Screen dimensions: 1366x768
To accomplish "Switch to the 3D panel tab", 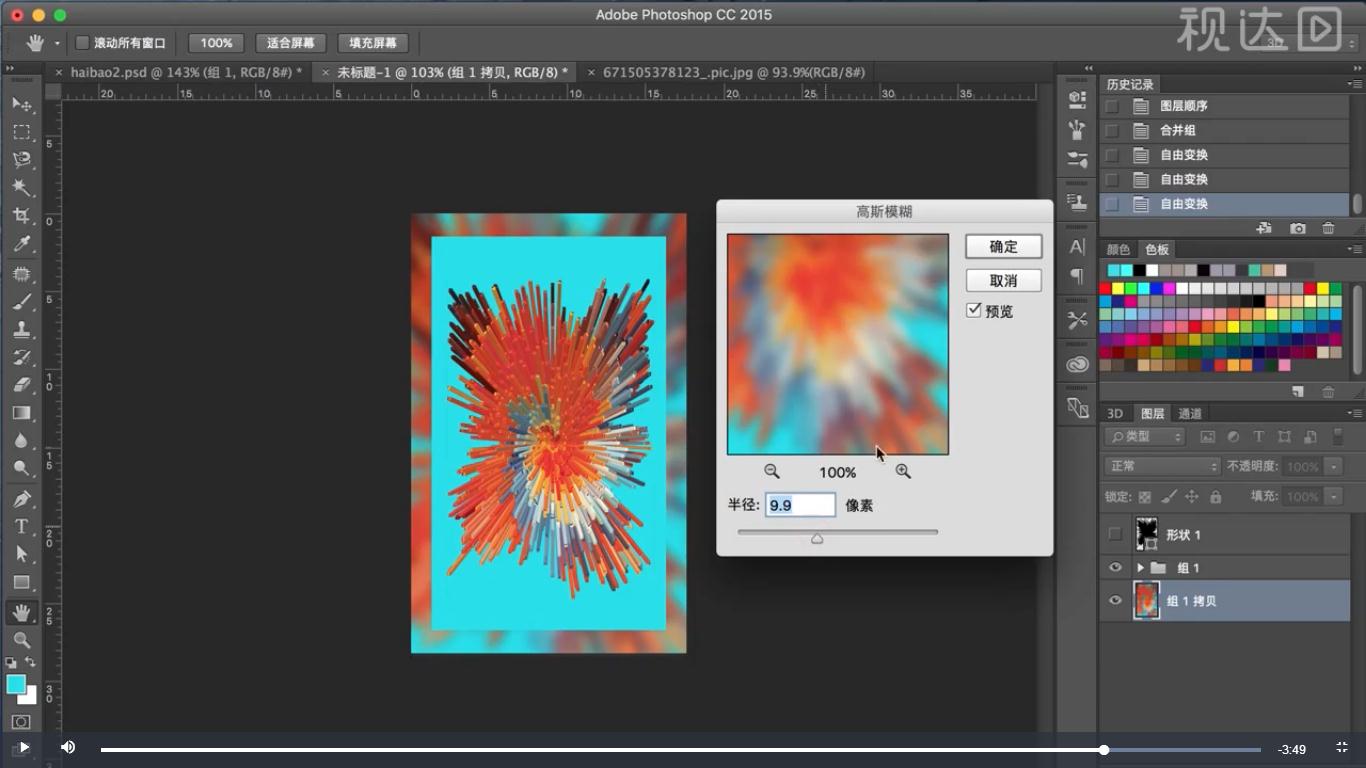I will coord(1115,413).
